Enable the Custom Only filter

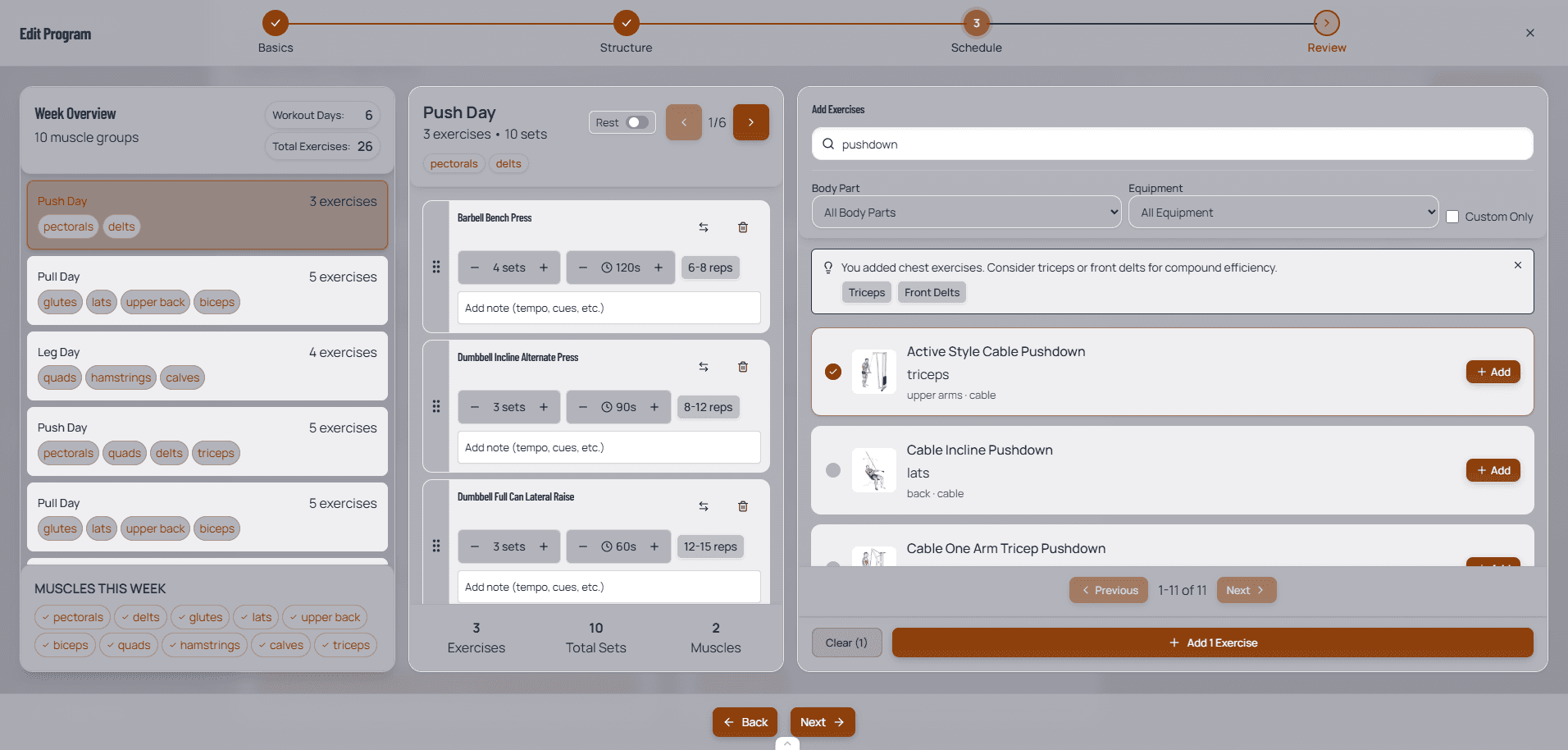(1453, 216)
